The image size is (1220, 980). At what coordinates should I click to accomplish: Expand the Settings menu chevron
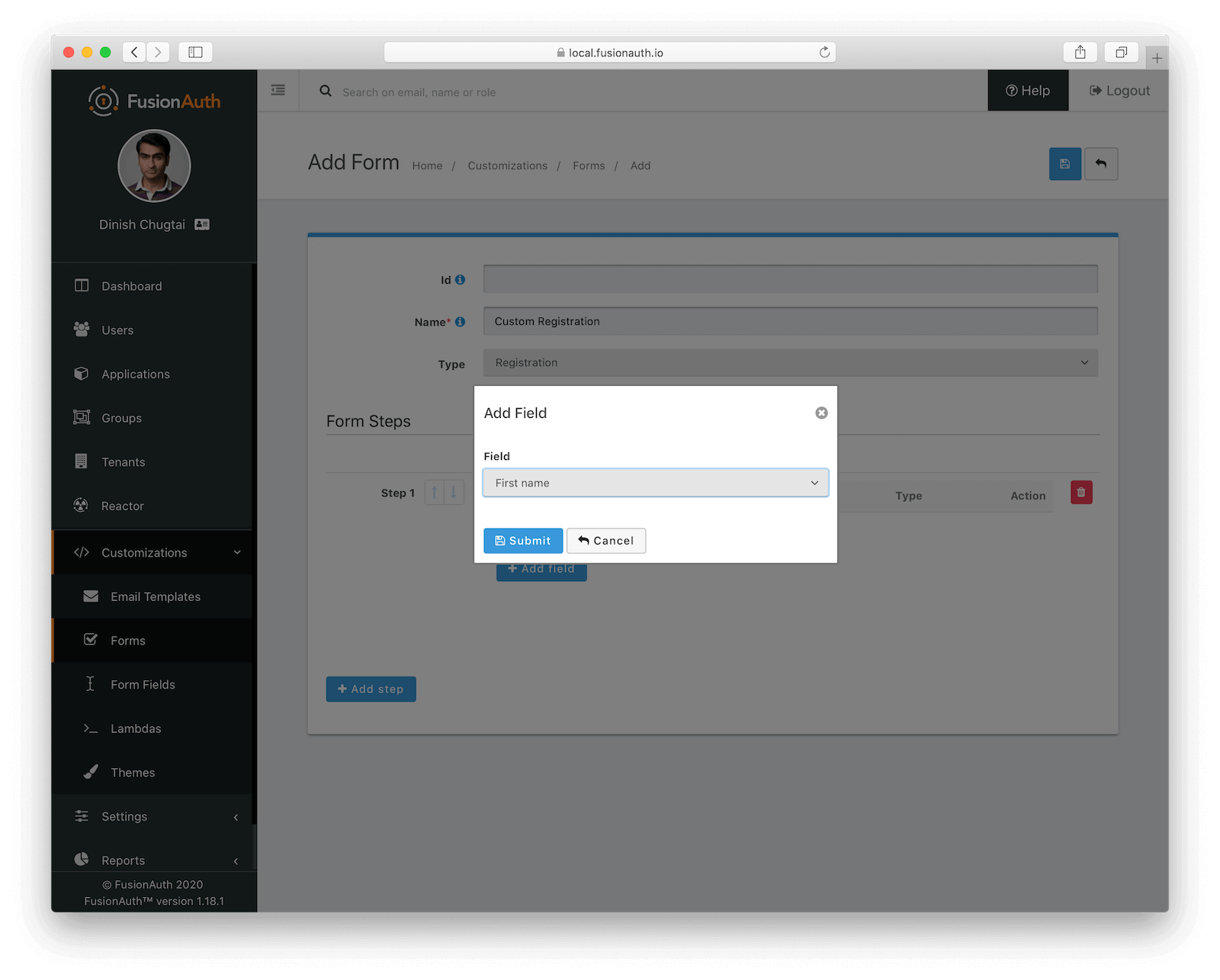(236, 817)
